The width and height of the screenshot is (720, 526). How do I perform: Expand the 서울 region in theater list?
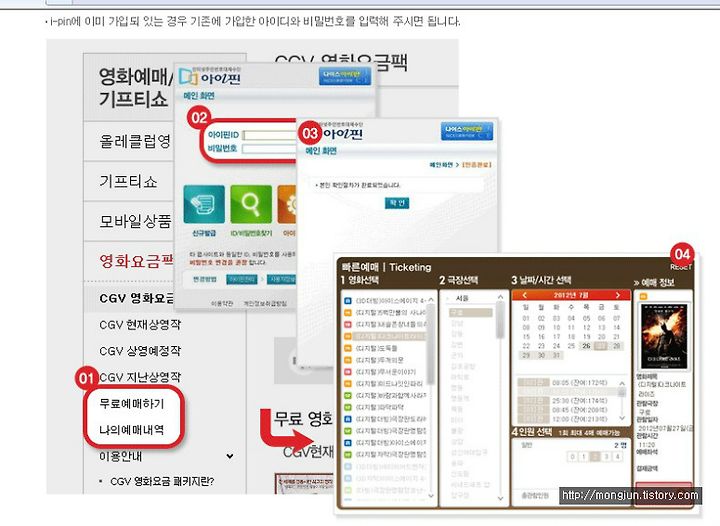point(462,298)
